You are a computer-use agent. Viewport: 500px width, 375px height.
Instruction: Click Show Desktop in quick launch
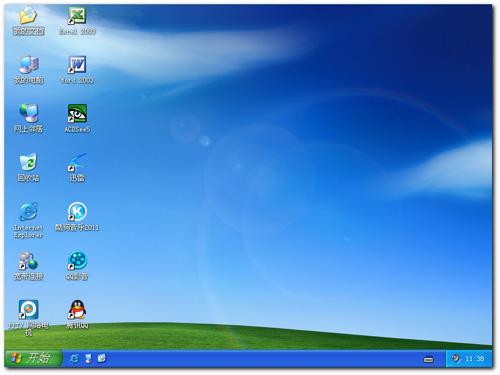(x=88, y=359)
